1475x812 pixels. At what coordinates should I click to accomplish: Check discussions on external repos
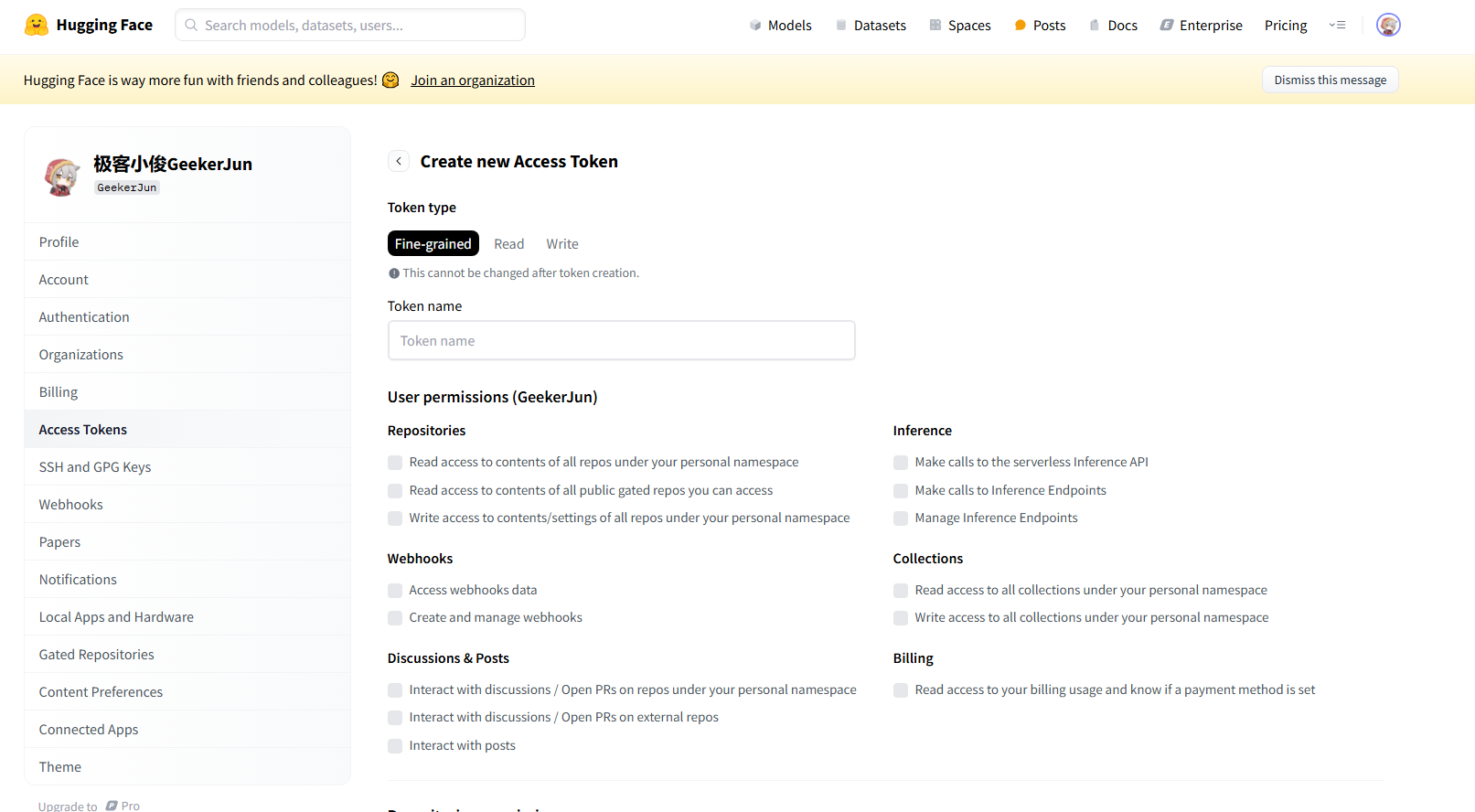click(x=395, y=718)
